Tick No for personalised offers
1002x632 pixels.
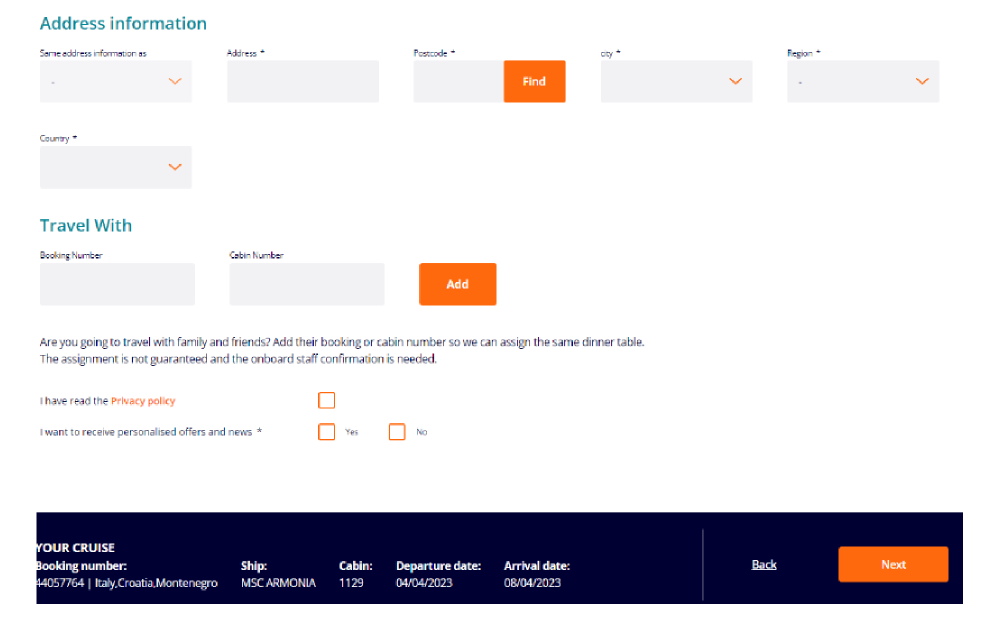(x=397, y=432)
